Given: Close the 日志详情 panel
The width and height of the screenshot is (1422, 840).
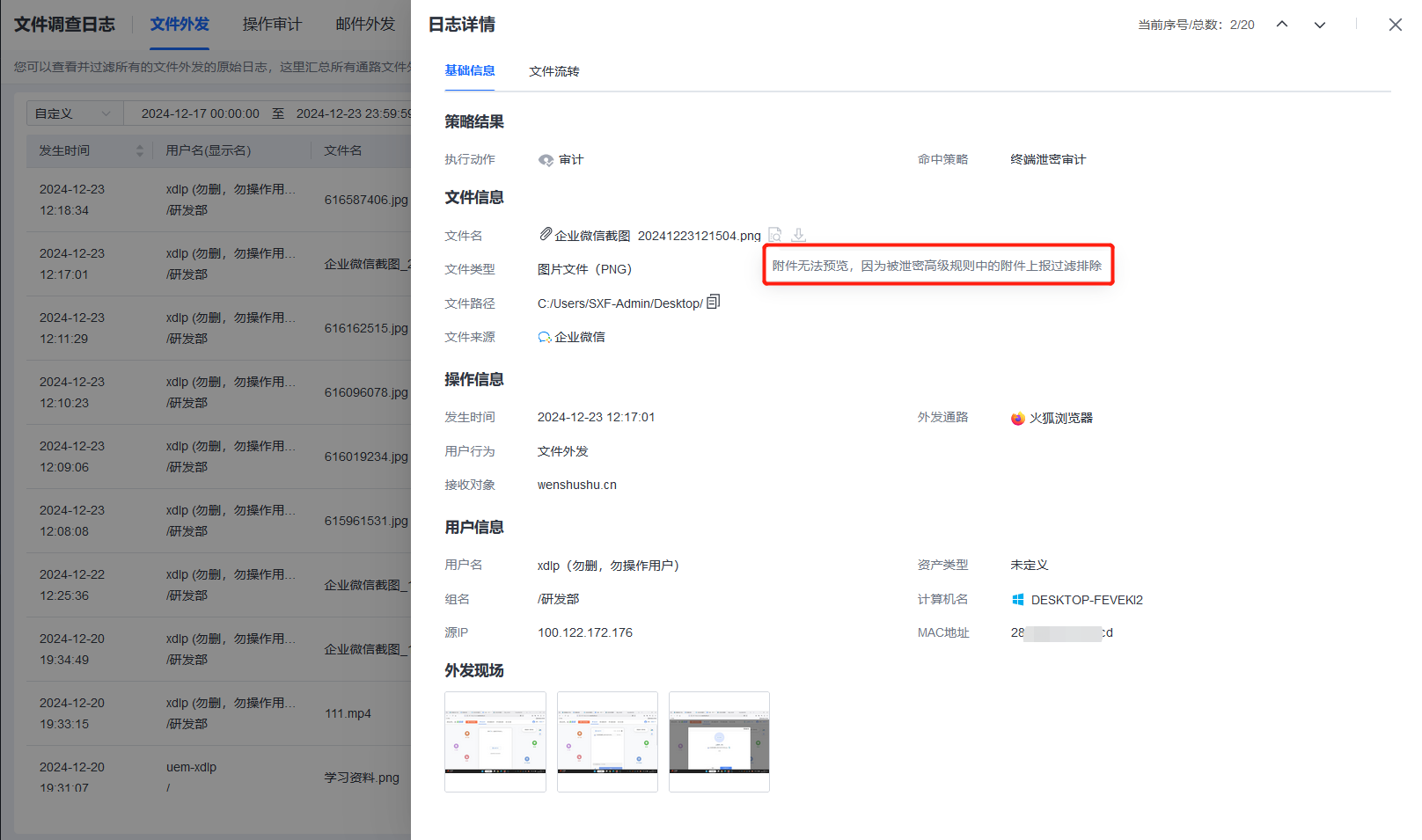Looking at the screenshot, I should (x=1395, y=25).
